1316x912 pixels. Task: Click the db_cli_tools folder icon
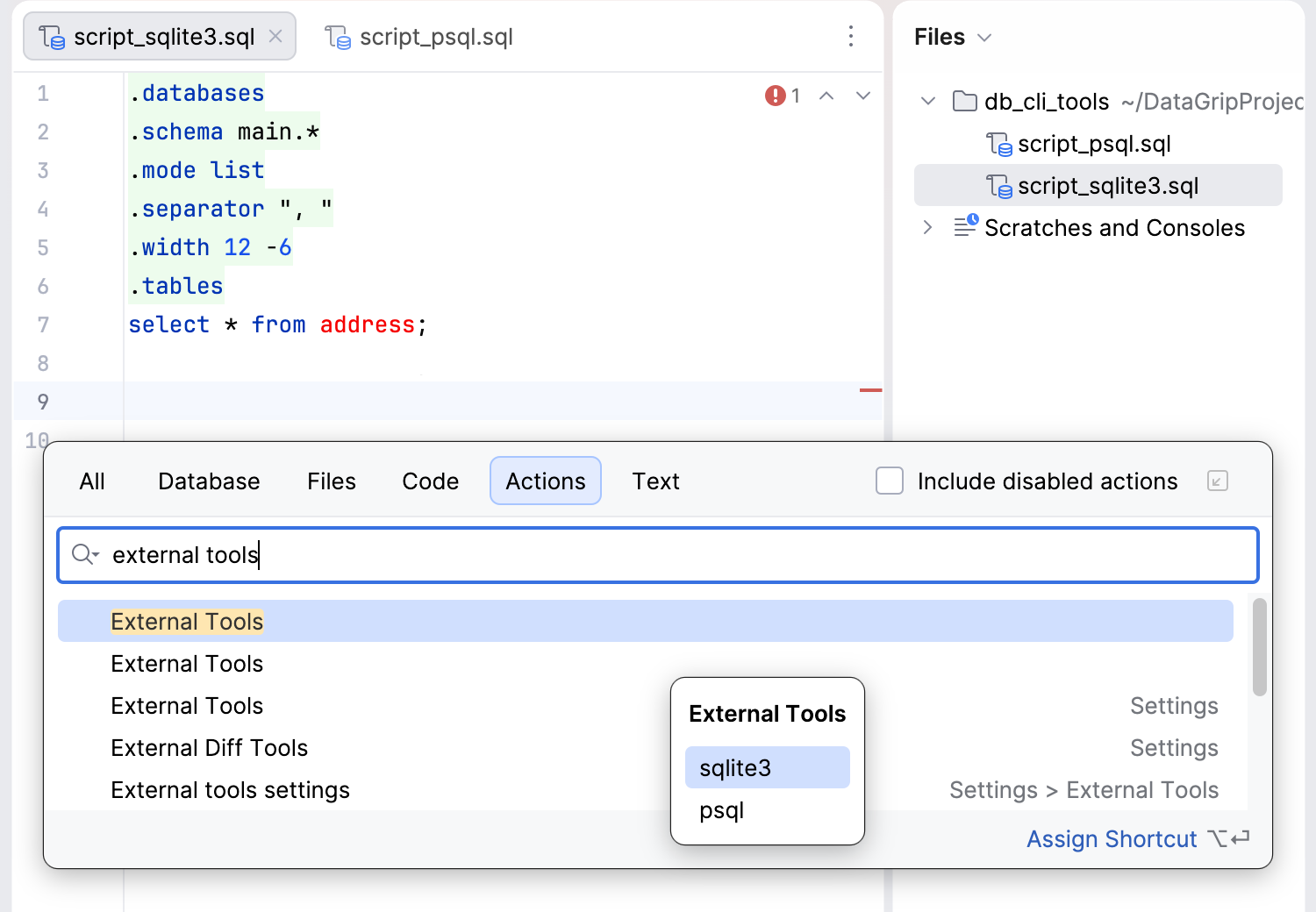[965, 101]
